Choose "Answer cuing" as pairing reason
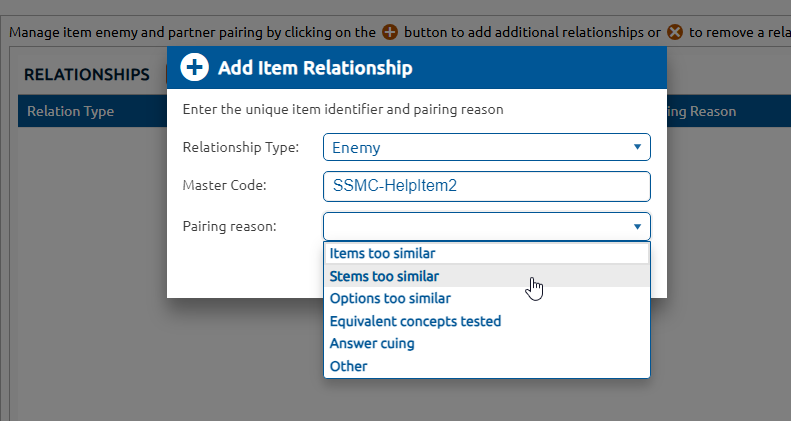791x421 pixels. click(372, 344)
